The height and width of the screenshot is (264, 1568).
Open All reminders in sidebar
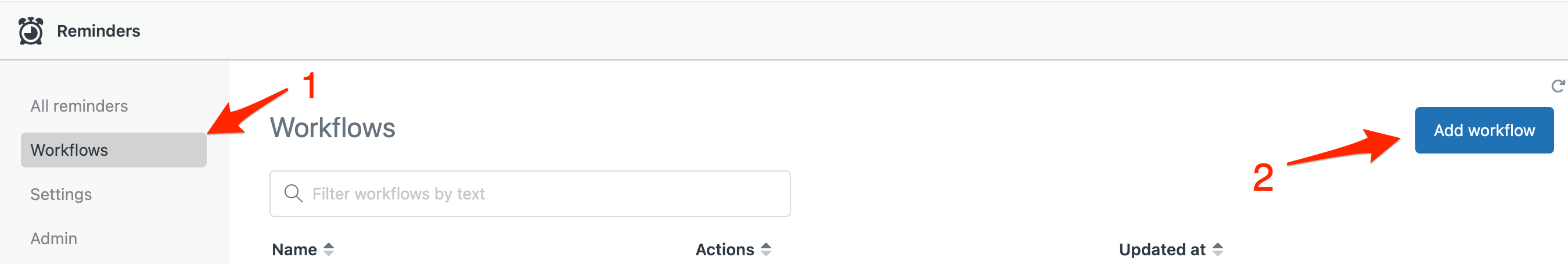point(79,106)
